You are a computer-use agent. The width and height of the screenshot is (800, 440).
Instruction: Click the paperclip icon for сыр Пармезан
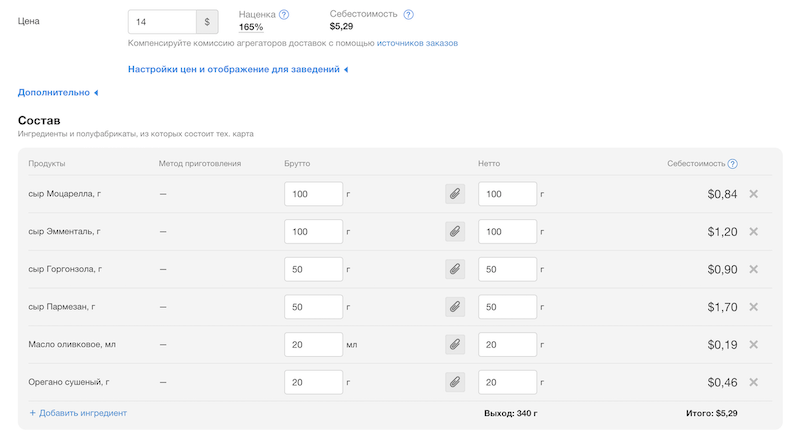455,307
